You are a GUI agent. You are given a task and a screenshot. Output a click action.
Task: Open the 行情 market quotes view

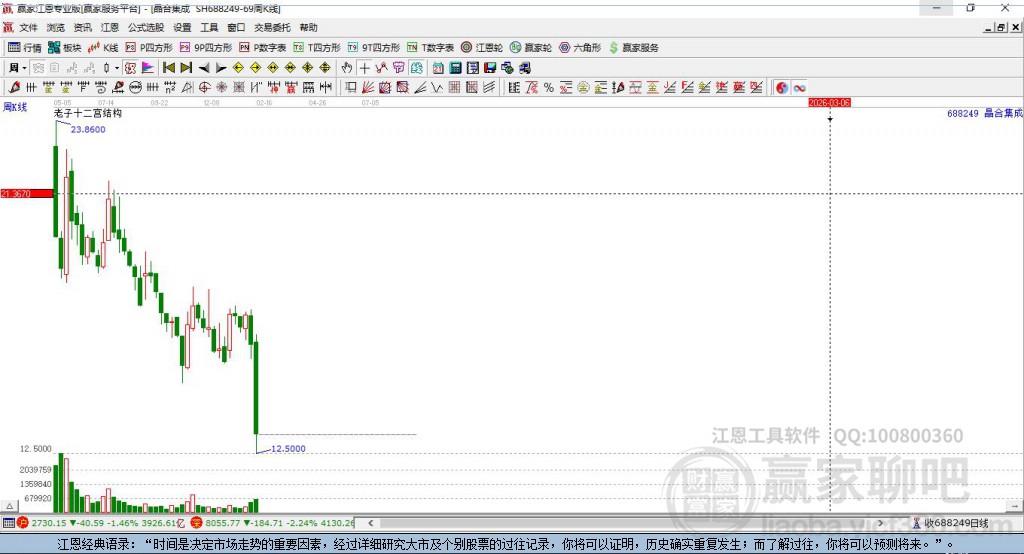point(24,48)
